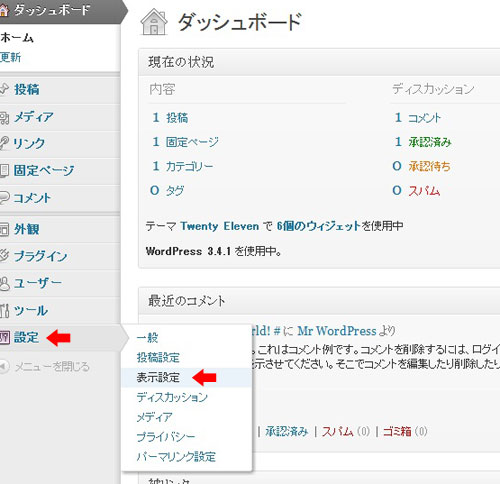Select 表示設定 from the settings submenu

pos(158,377)
